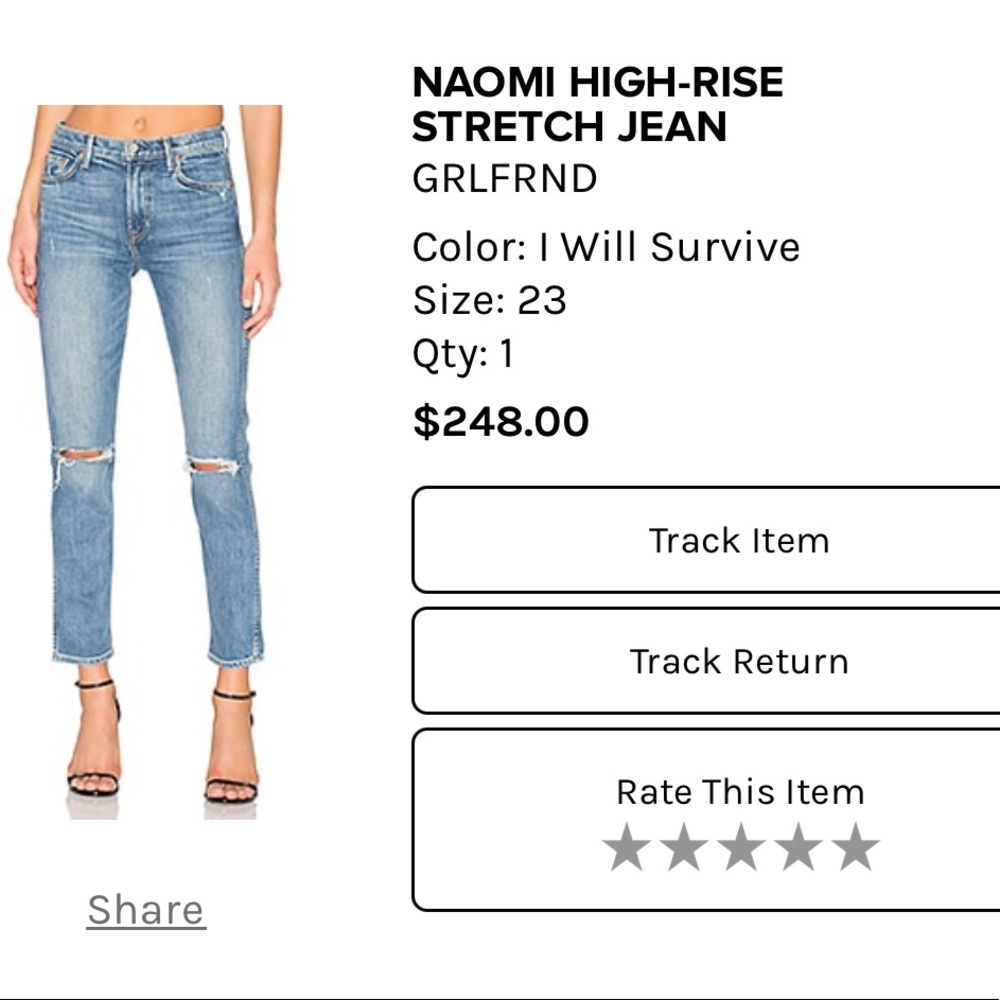Click the Track Item button
Image resolution: width=1000 pixels, height=1000 pixels.
click(x=740, y=540)
